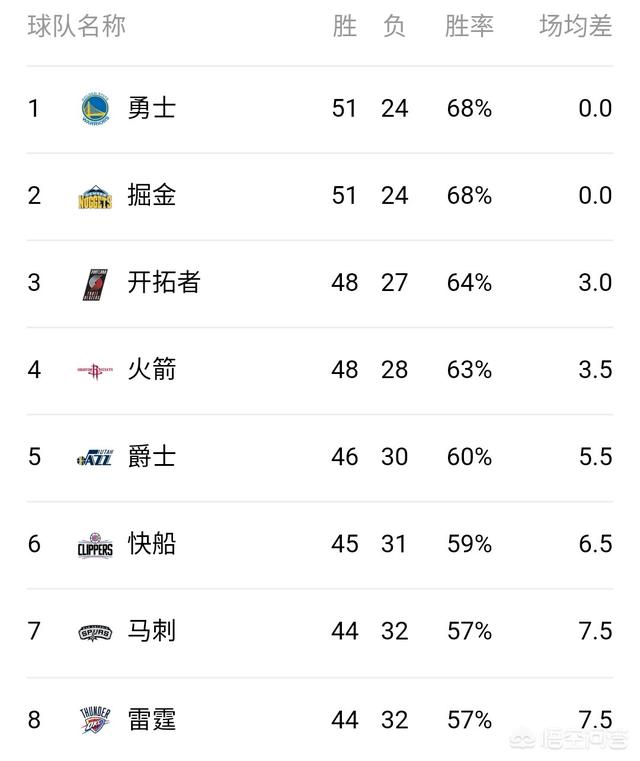Select the 火箭 team name
The height and width of the screenshot is (761, 640).
pos(151,370)
